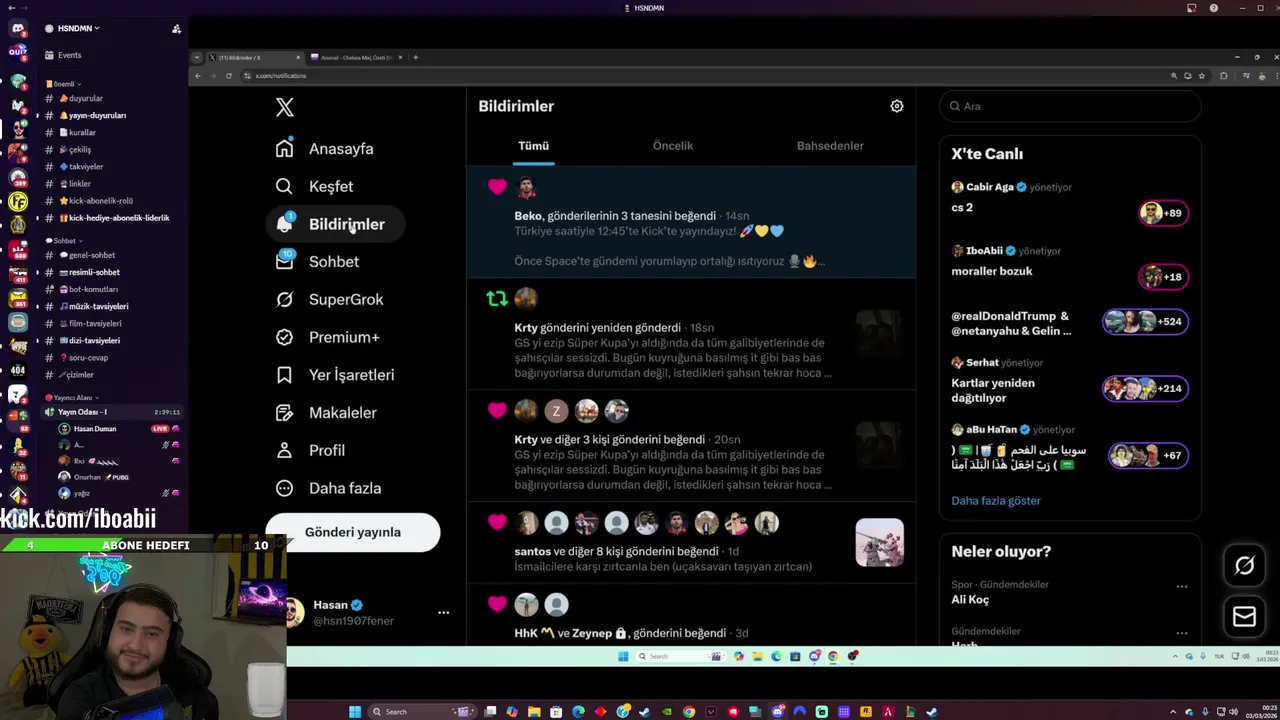The width and height of the screenshot is (1280, 720).
Task: Open the Windows Start button on taskbar
Action: pyautogui.click(x=354, y=712)
